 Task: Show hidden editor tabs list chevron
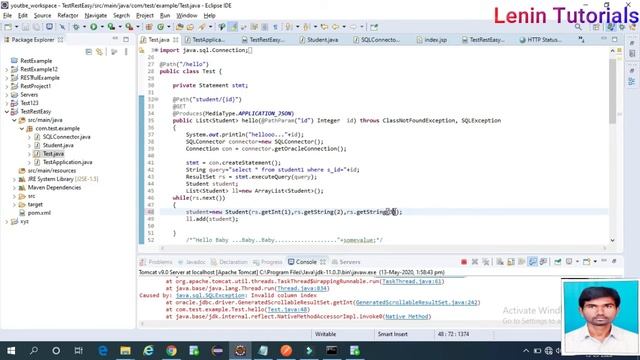pos(581,40)
